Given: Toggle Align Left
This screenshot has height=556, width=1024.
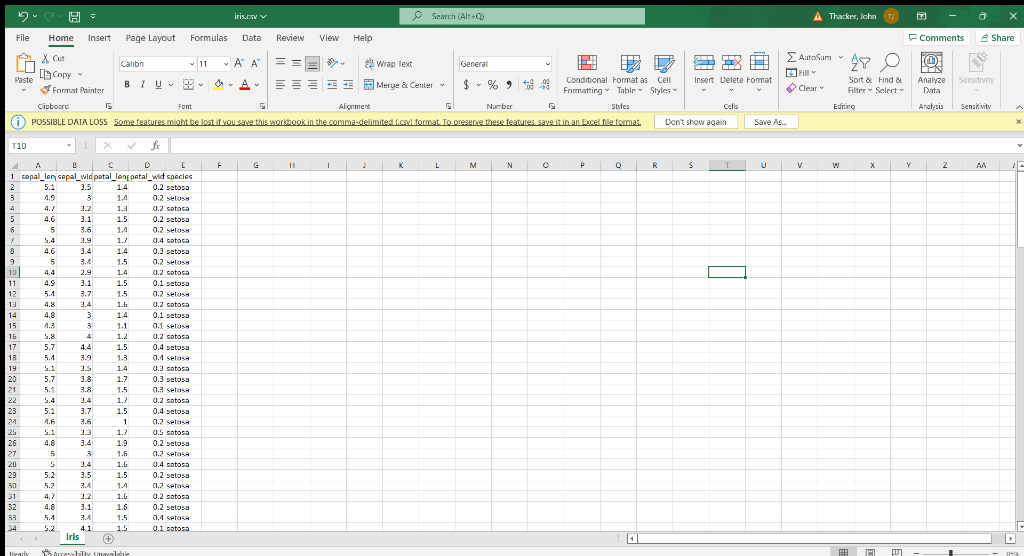Looking at the screenshot, I should tap(280, 84).
